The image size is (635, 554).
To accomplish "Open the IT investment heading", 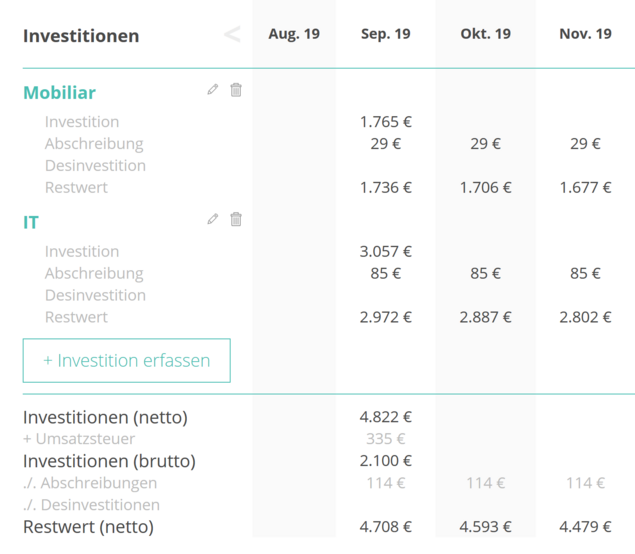I will point(31,222).
